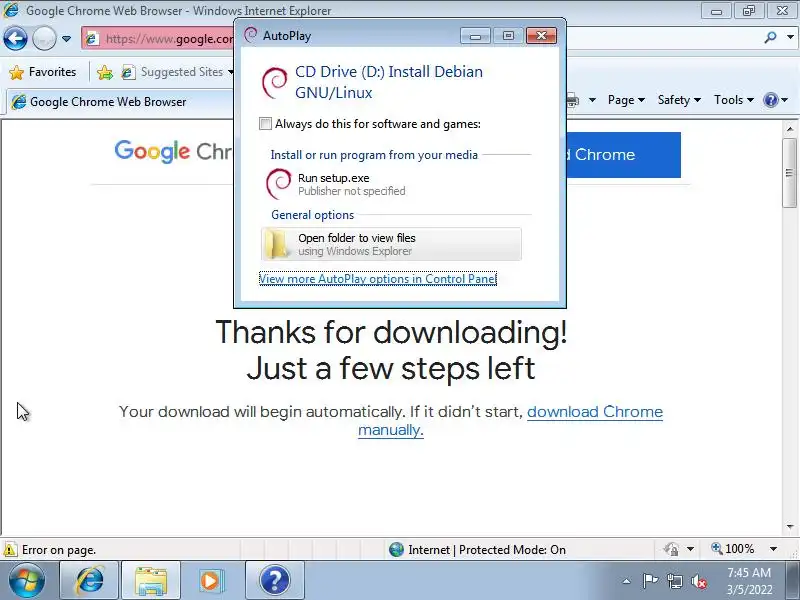
Task: Expand the Help dropdown arrow
Action: (x=785, y=100)
